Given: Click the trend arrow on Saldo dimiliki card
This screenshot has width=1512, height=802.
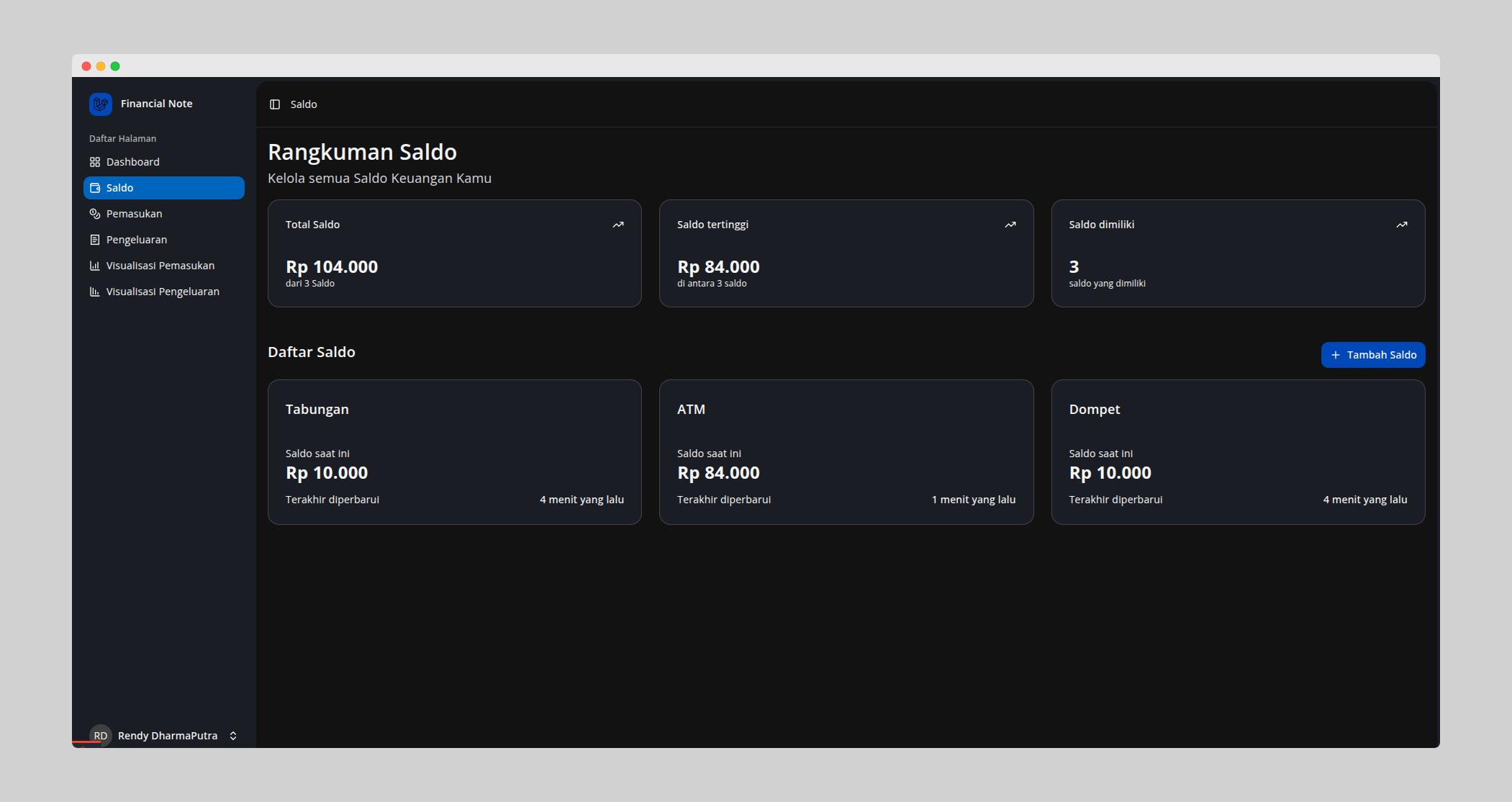Looking at the screenshot, I should point(1401,225).
